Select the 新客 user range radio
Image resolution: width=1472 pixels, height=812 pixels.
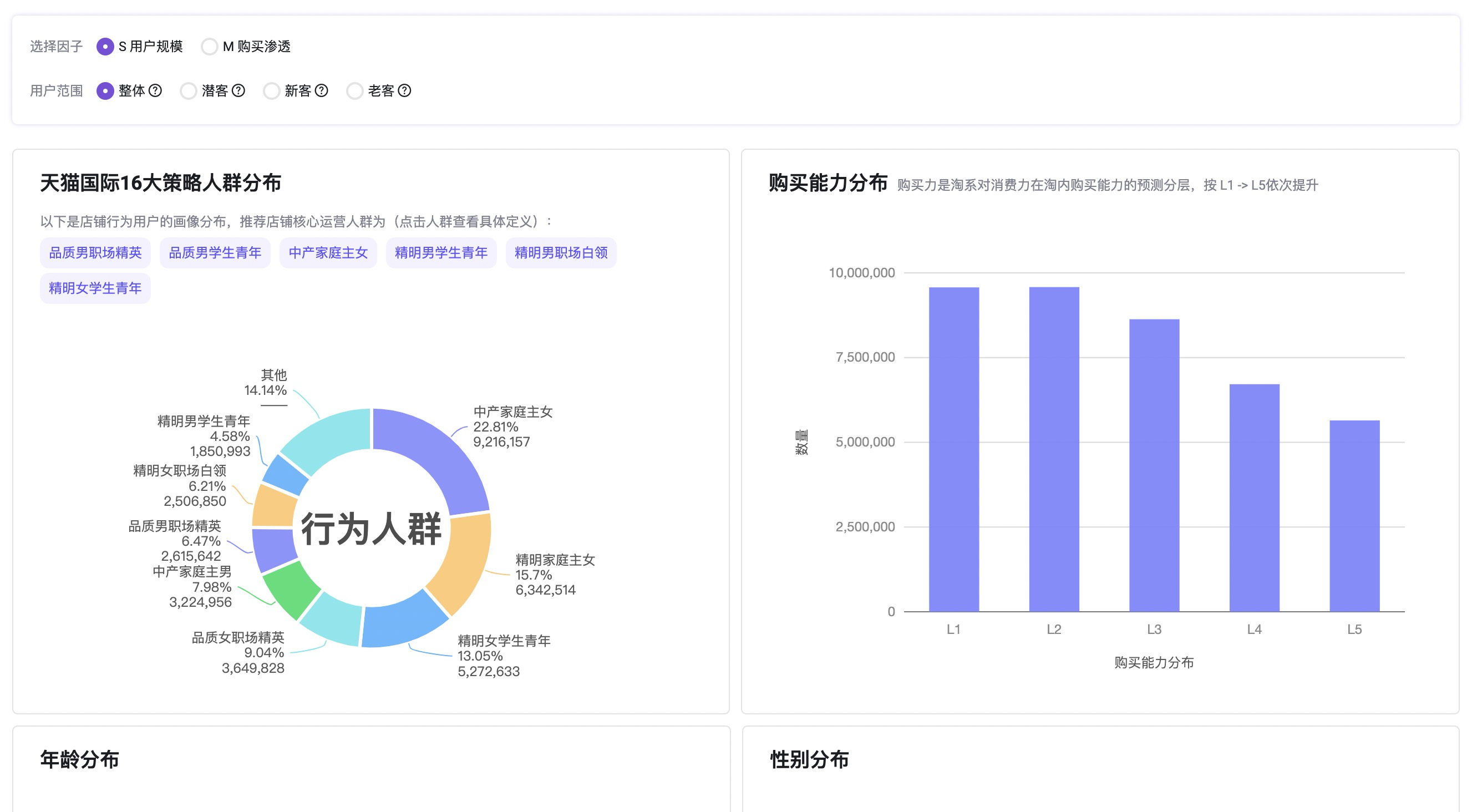click(271, 91)
